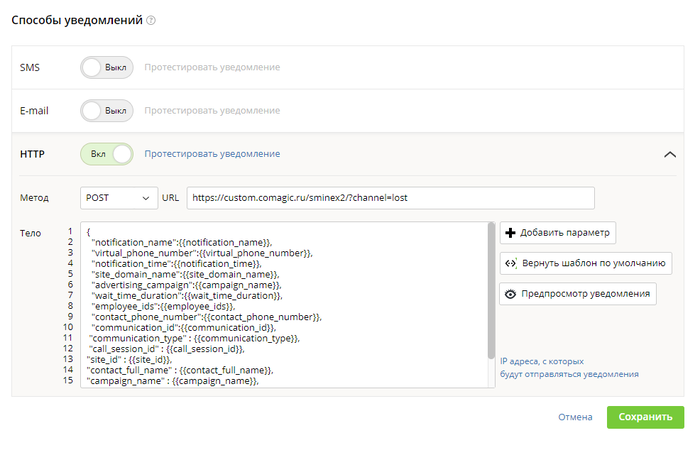Collapse the HTTP section with the chevron
Viewport: 700px width, 455px height.
click(x=670, y=154)
